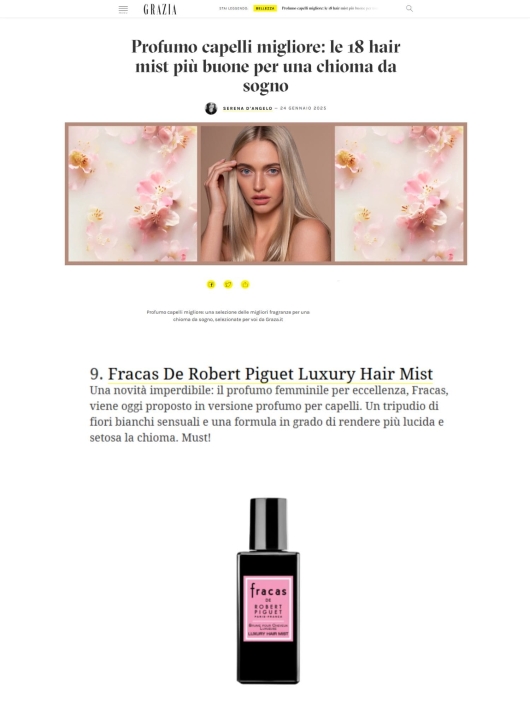
Task: Open Fracas De Robert Piguet Luxury Hair Mist link
Action: [x=270, y=374]
